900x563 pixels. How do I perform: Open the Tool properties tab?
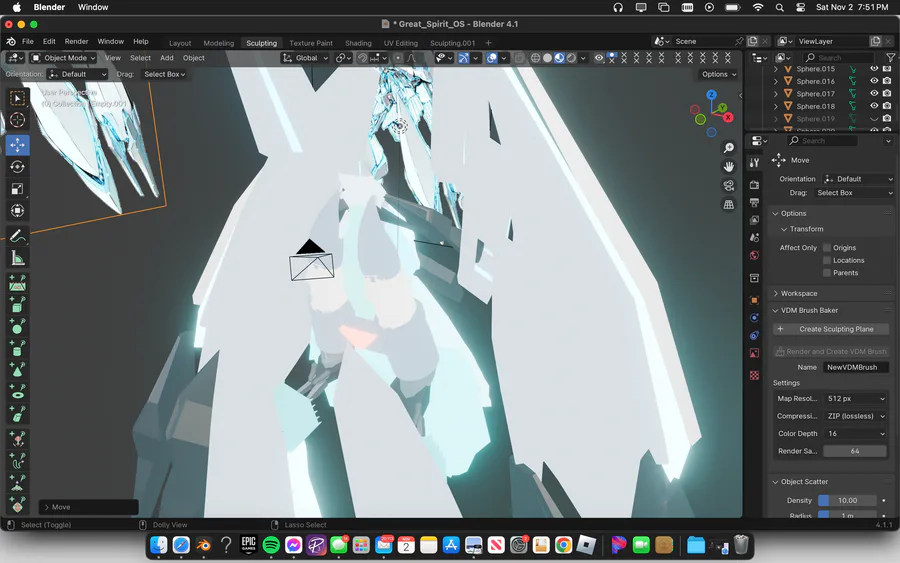(x=754, y=163)
